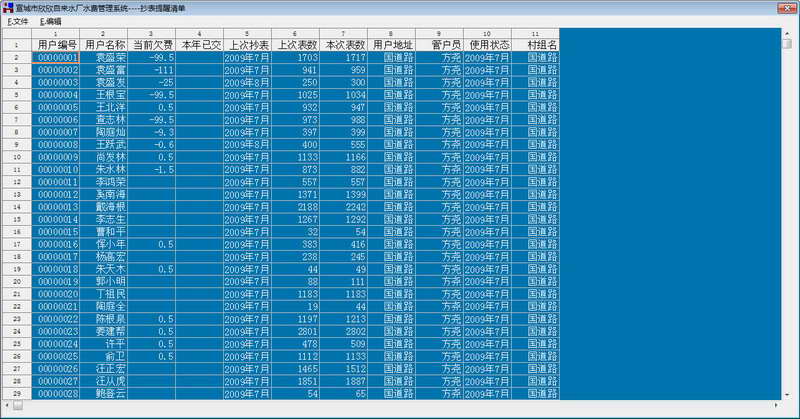Click column number 1 header

pos(56,34)
